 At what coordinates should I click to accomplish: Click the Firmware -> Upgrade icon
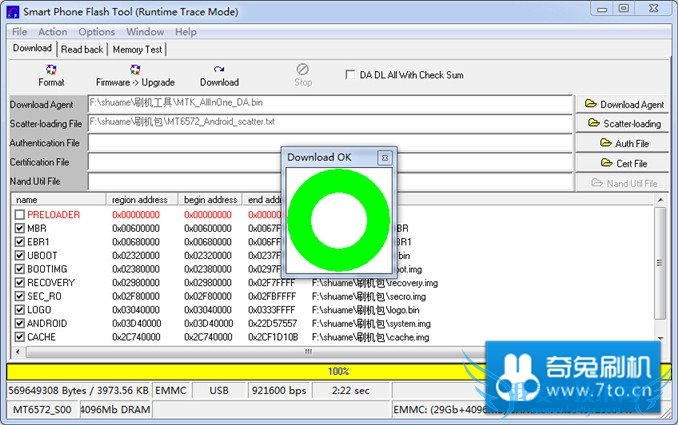[135, 75]
